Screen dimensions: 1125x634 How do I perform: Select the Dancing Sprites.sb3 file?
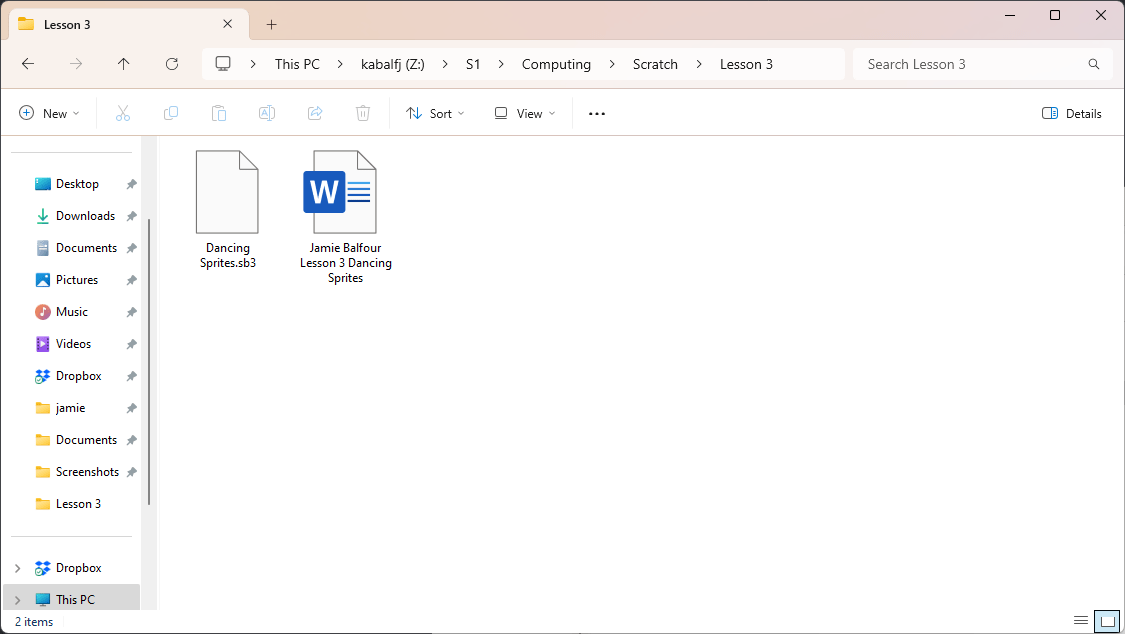point(227,210)
